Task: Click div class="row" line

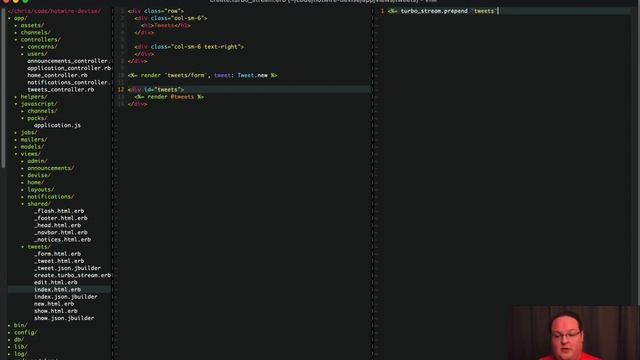Action: [x=156, y=11]
